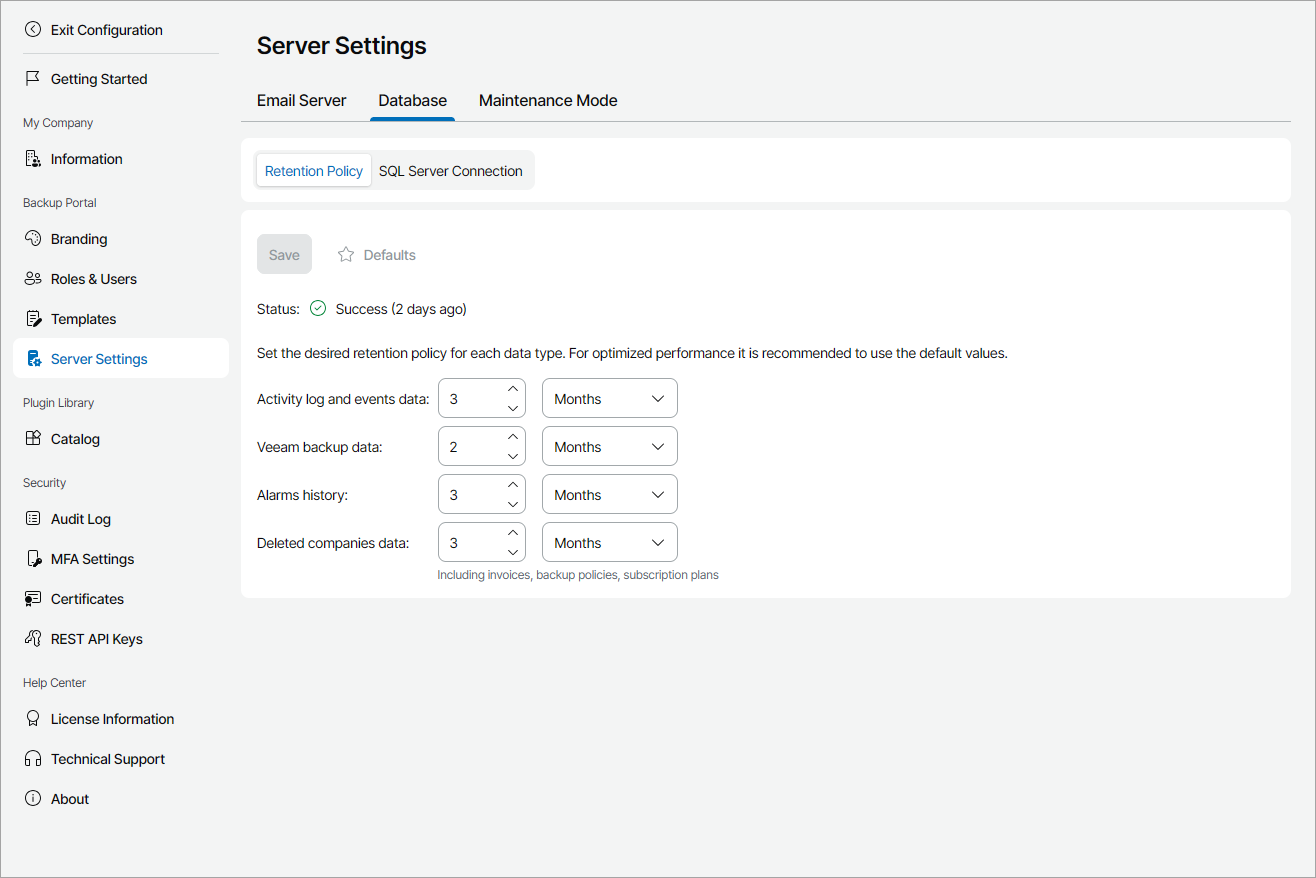1316x878 pixels.
Task: Click the Getting Started flag icon
Action: tap(33, 79)
